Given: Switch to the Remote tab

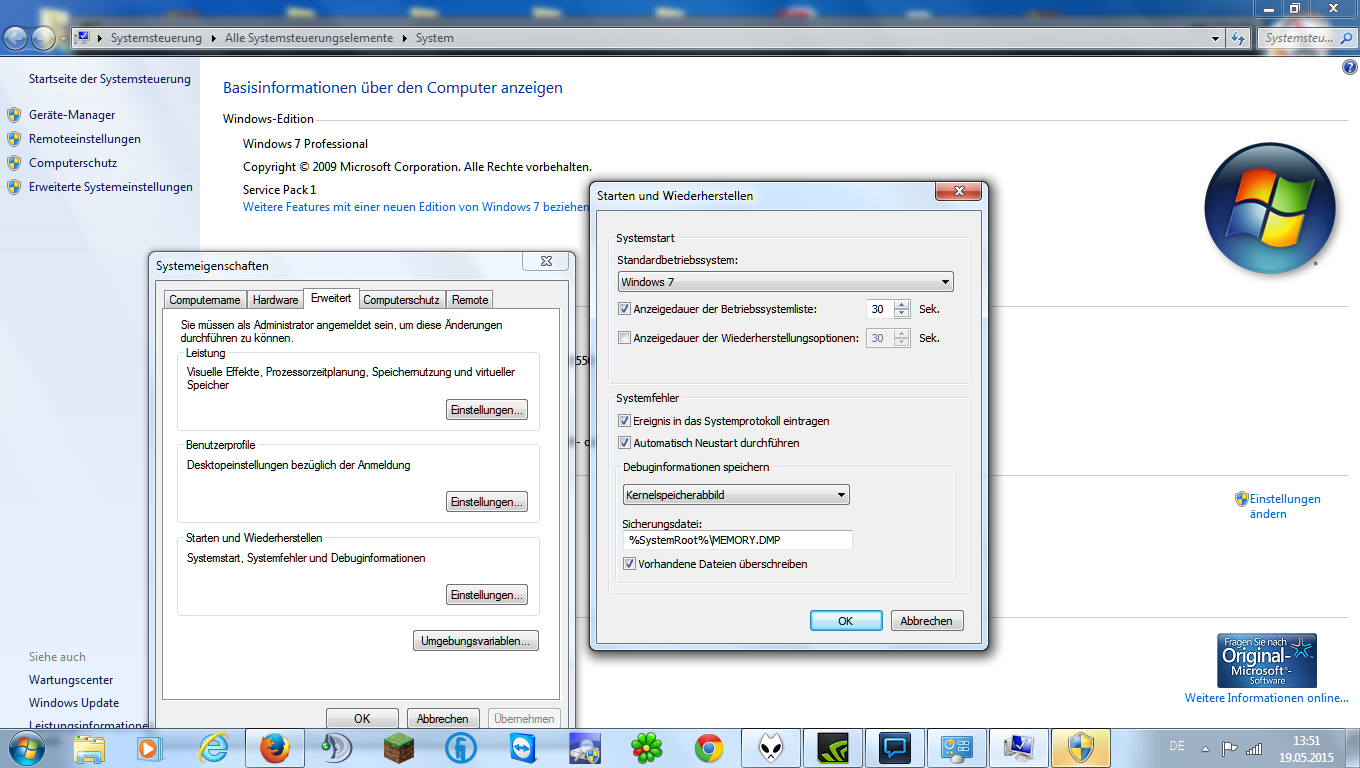Looking at the screenshot, I should coord(470,300).
